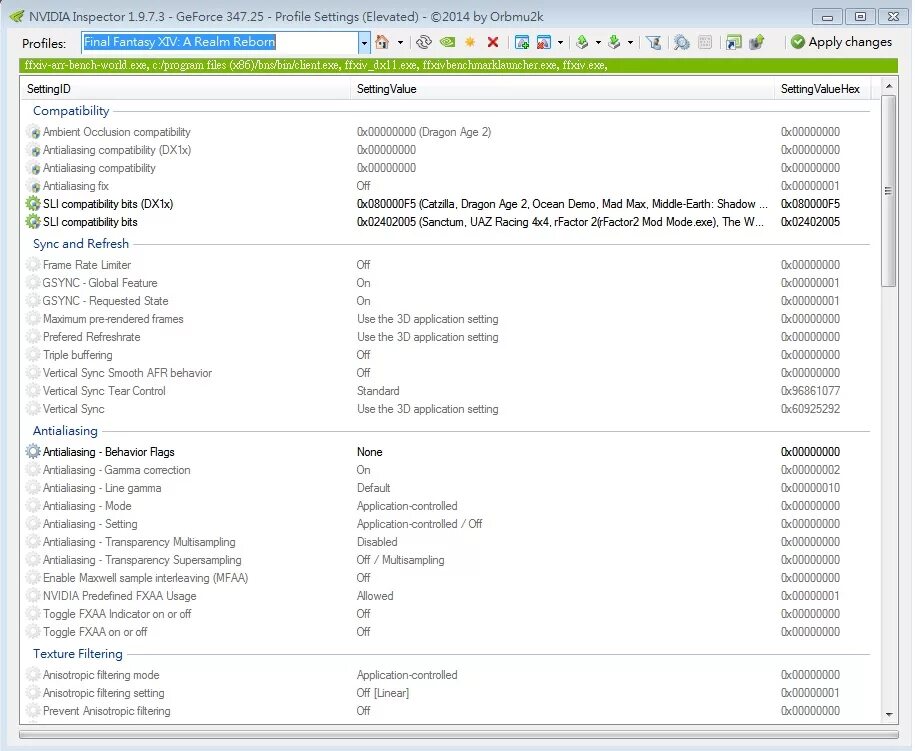Viewport: 915px width, 751px height.
Task: Click the home (global profile) icon
Action: [382, 42]
